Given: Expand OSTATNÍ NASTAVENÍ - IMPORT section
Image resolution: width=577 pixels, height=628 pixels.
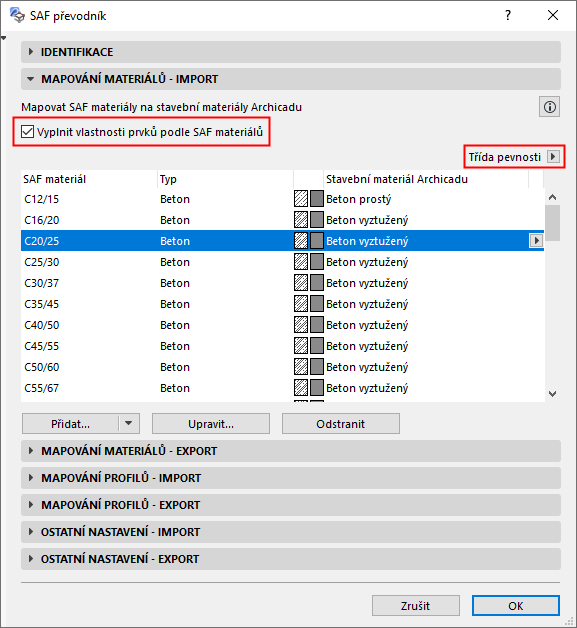Looking at the screenshot, I should pyautogui.click(x=291, y=532).
